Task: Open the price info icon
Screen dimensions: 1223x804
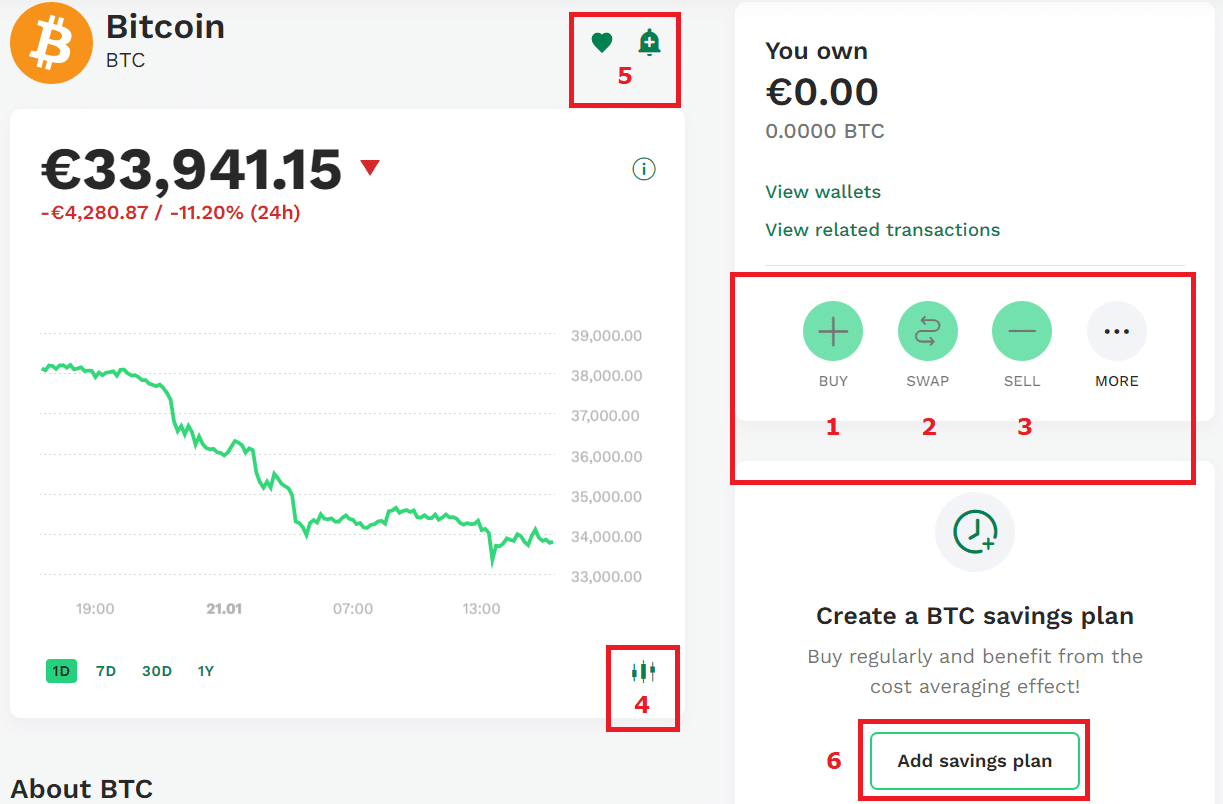Action: point(644,169)
